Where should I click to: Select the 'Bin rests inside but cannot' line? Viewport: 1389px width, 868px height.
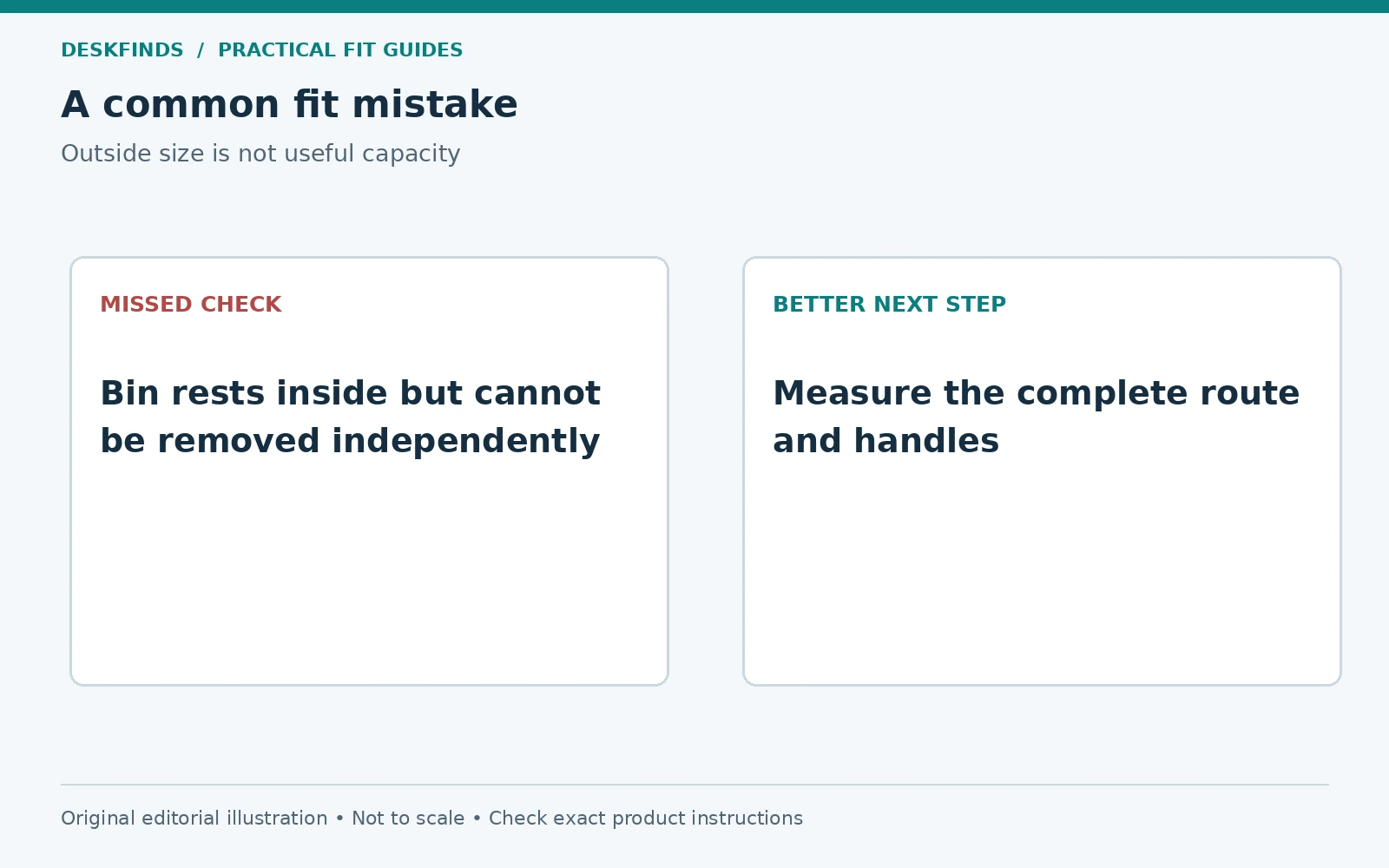tap(350, 393)
